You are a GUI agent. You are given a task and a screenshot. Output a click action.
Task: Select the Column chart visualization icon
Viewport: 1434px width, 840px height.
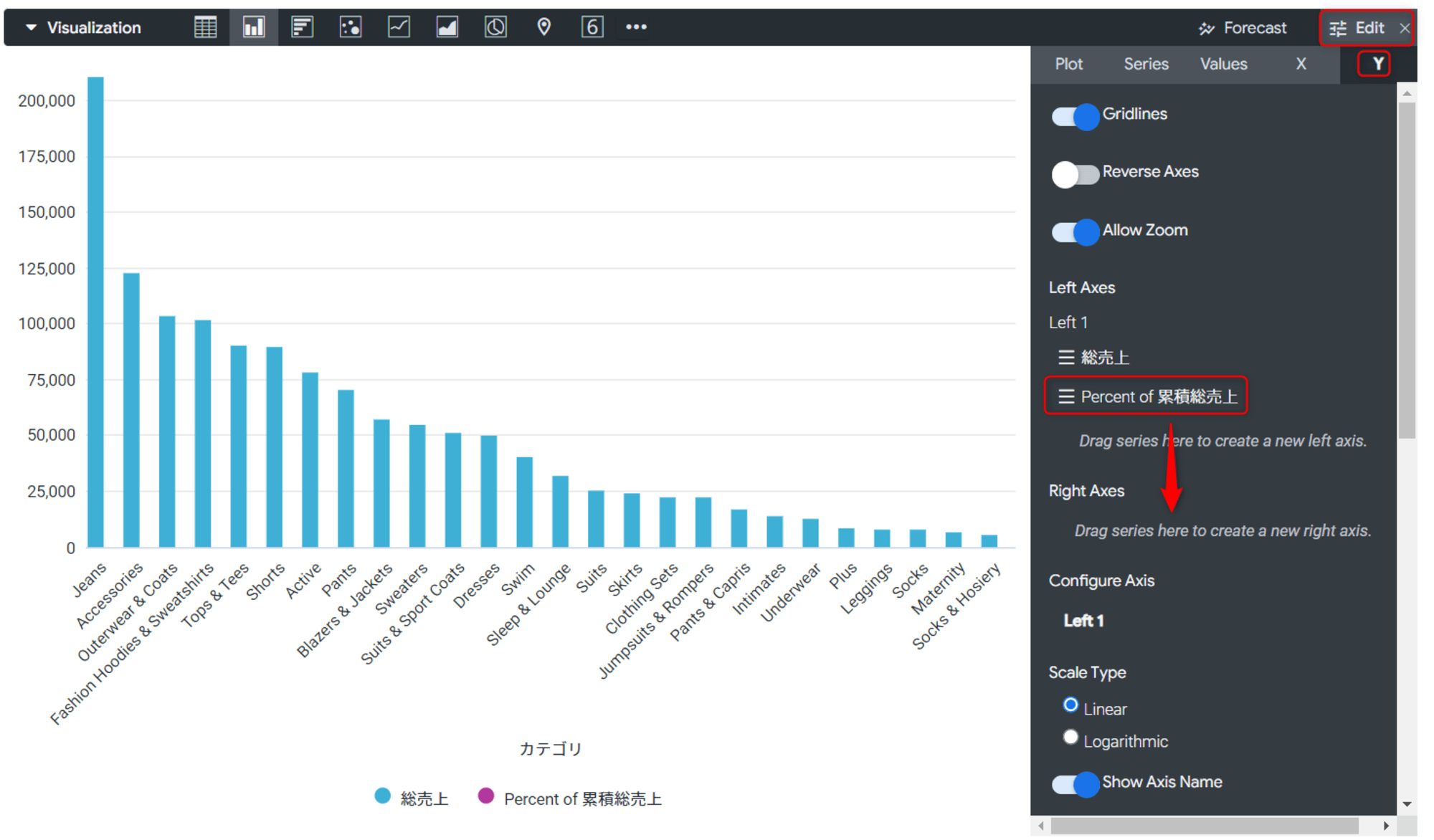click(254, 28)
